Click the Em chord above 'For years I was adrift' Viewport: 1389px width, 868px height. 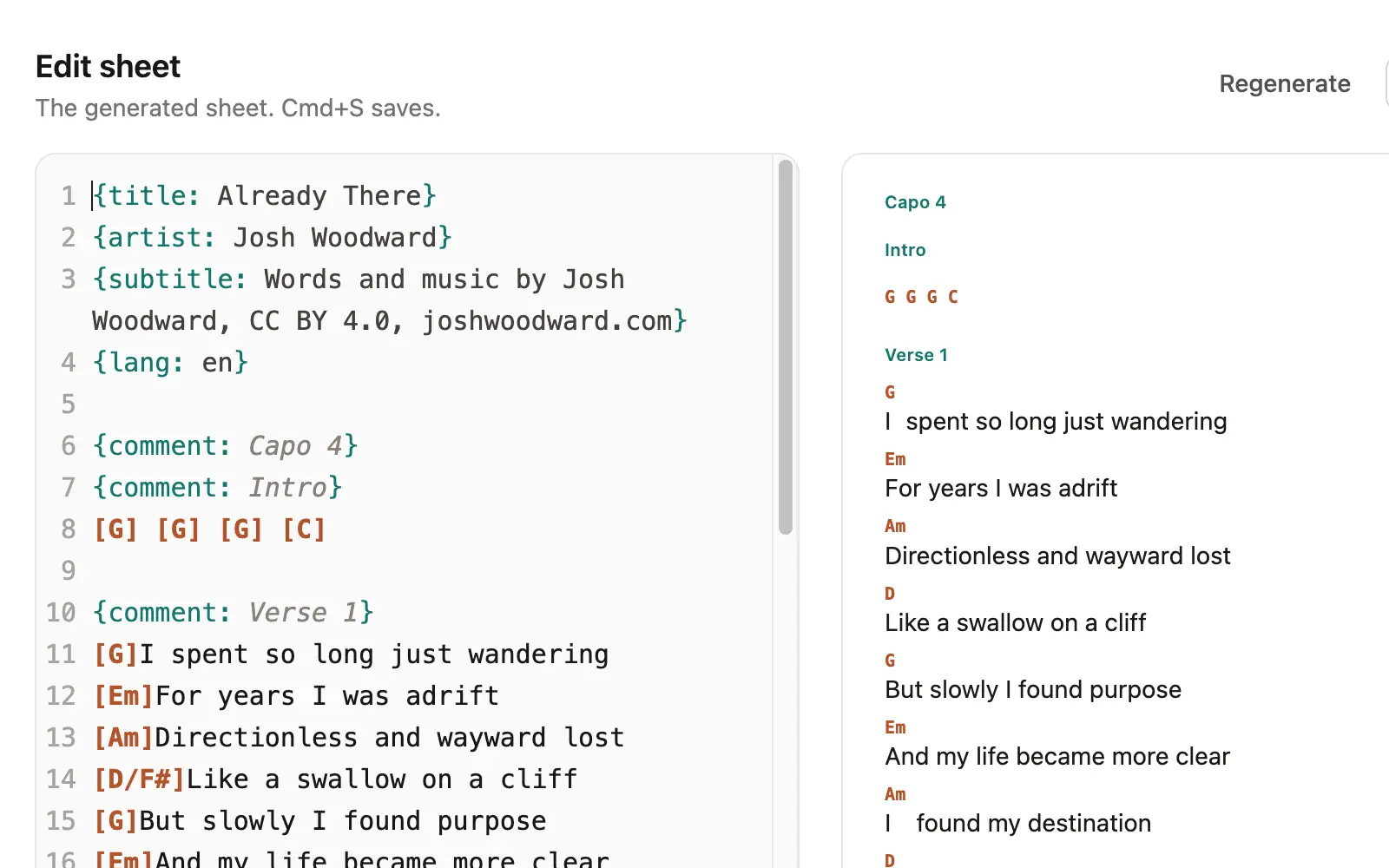(x=895, y=459)
